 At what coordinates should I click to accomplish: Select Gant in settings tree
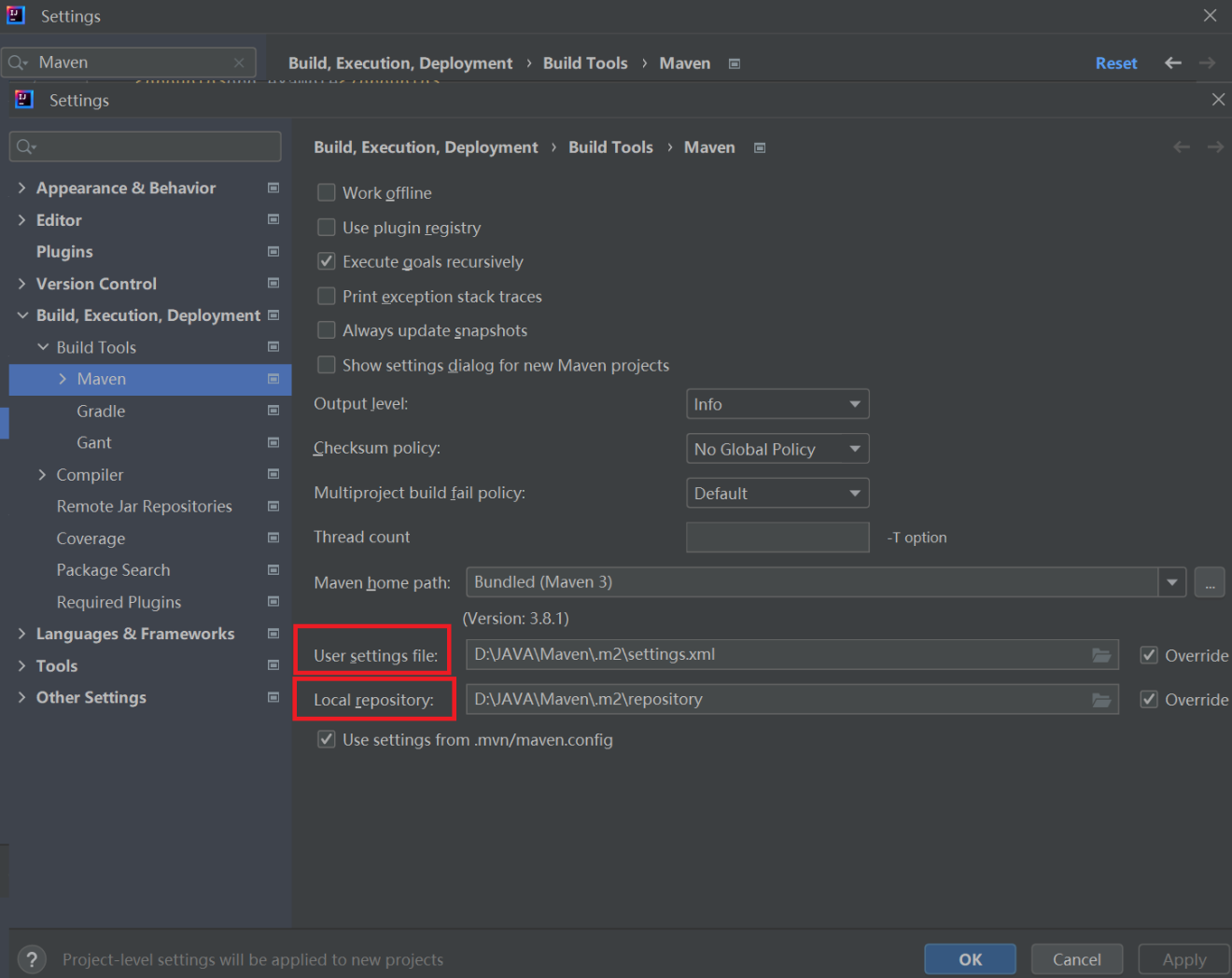pos(94,442)
